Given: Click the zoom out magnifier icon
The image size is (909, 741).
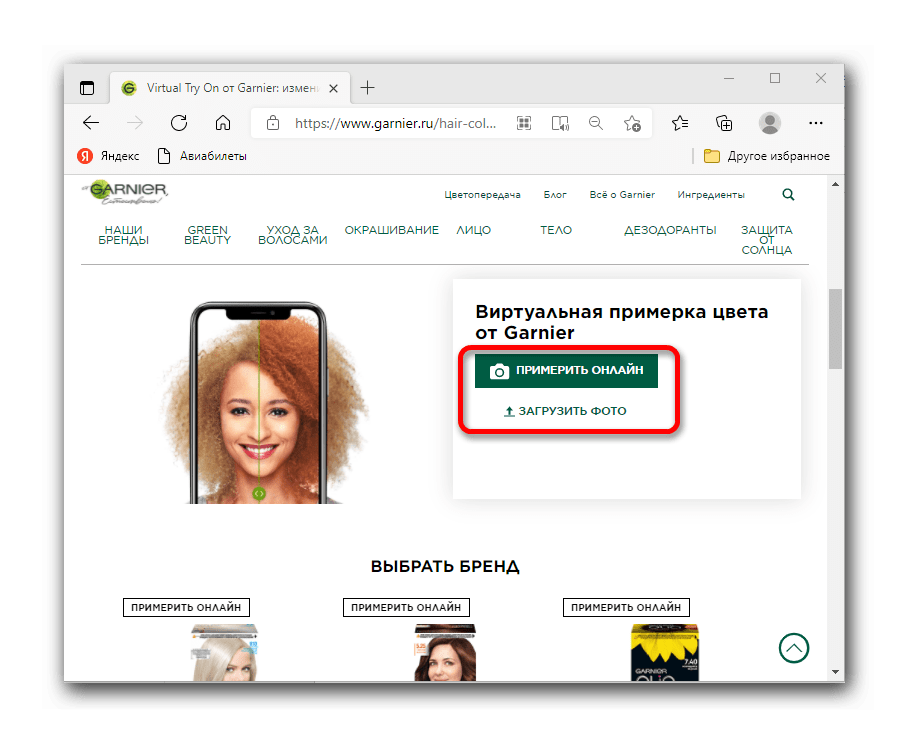Looking at the screenshot, I should 596,123.
